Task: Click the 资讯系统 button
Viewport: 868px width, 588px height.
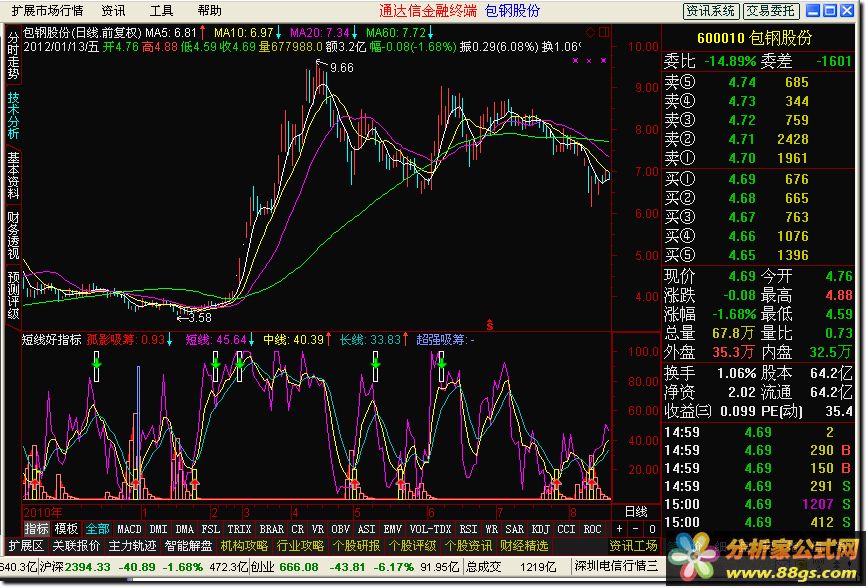Action: (710, 11)
